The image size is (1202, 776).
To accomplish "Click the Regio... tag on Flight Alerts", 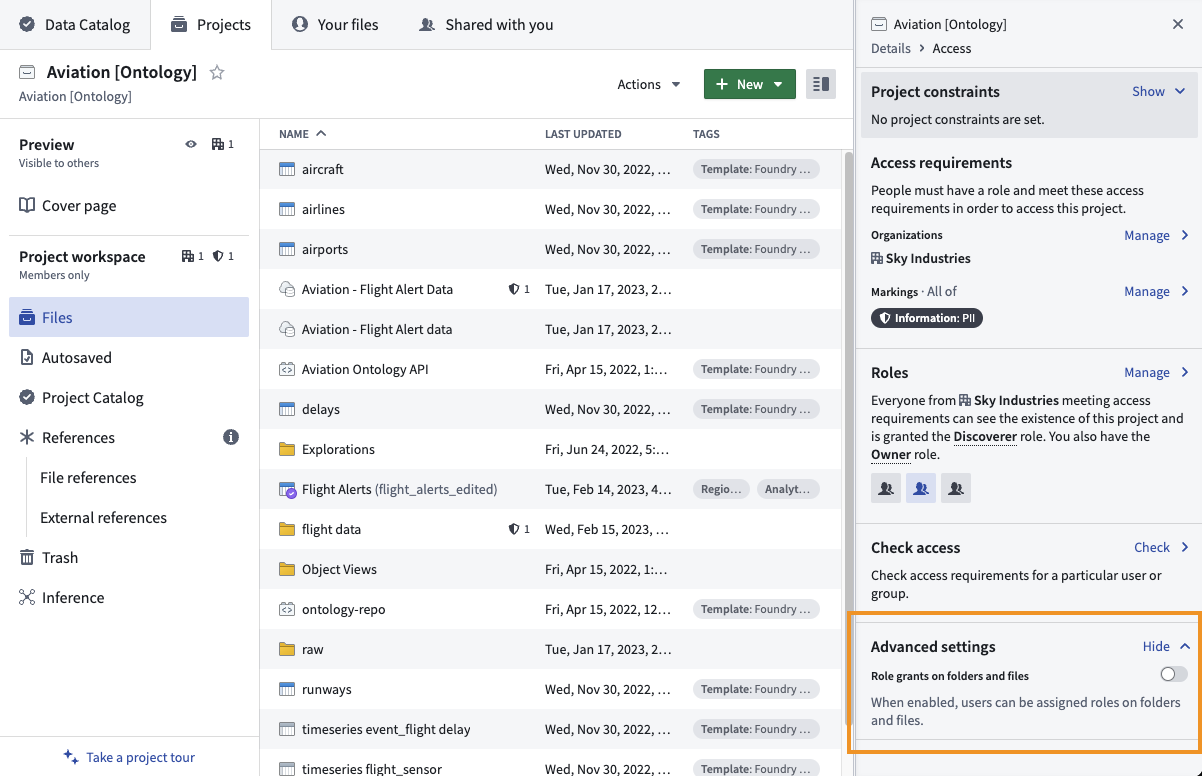I will (721, 489).
